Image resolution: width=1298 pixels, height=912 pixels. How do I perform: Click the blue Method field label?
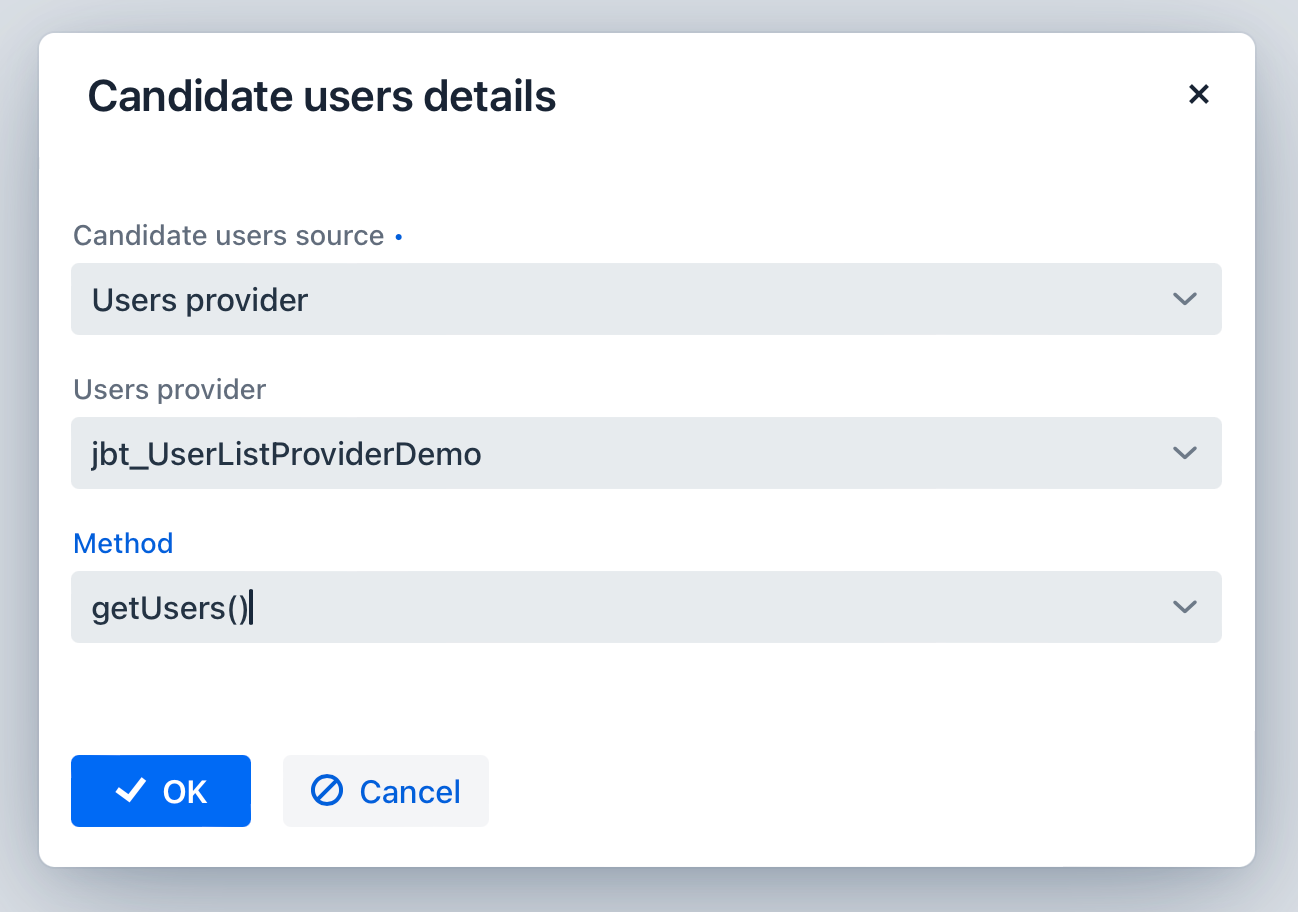click(x=123, y=543)
